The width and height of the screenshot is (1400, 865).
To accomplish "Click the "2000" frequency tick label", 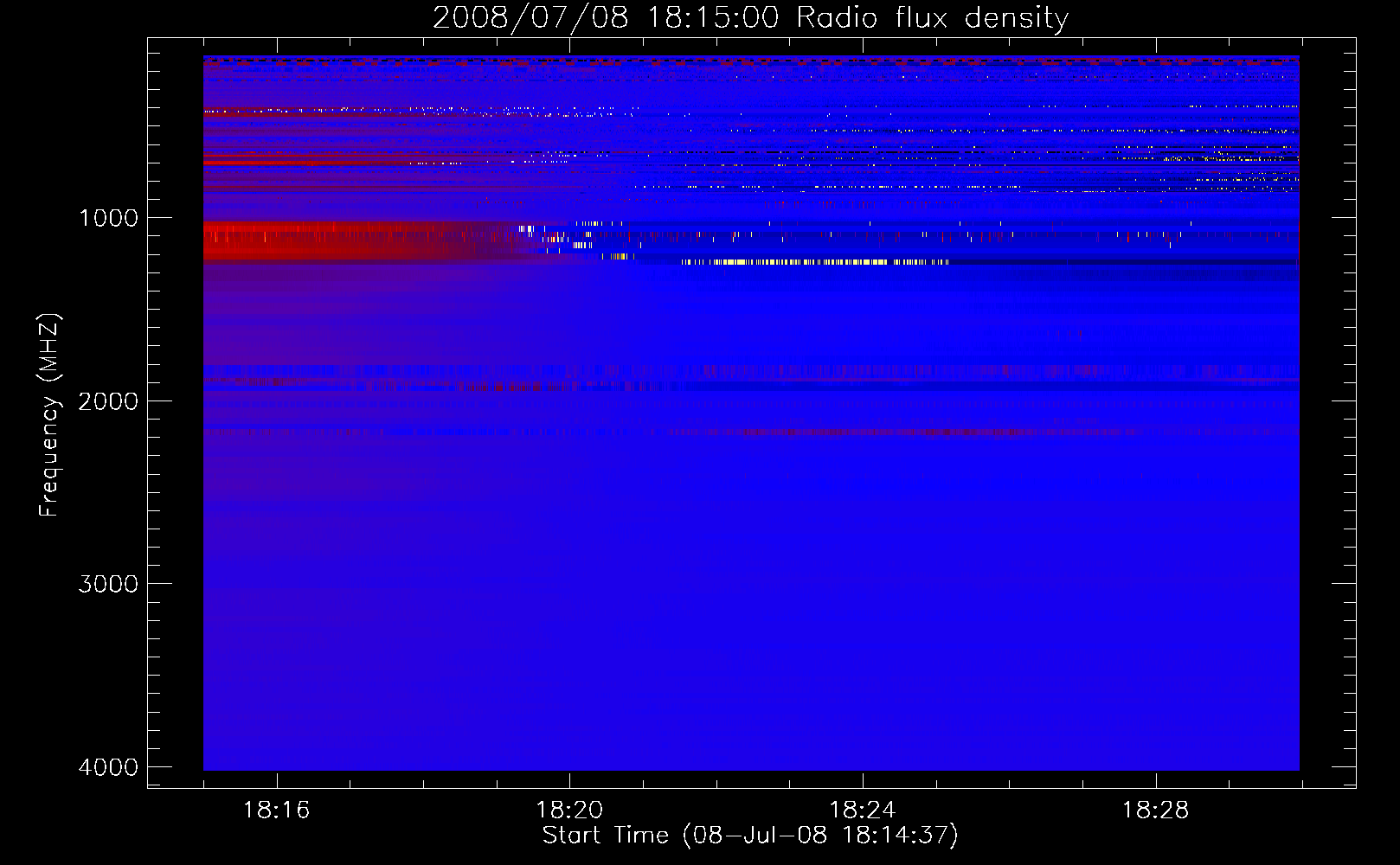I will [x=108, y=401].
